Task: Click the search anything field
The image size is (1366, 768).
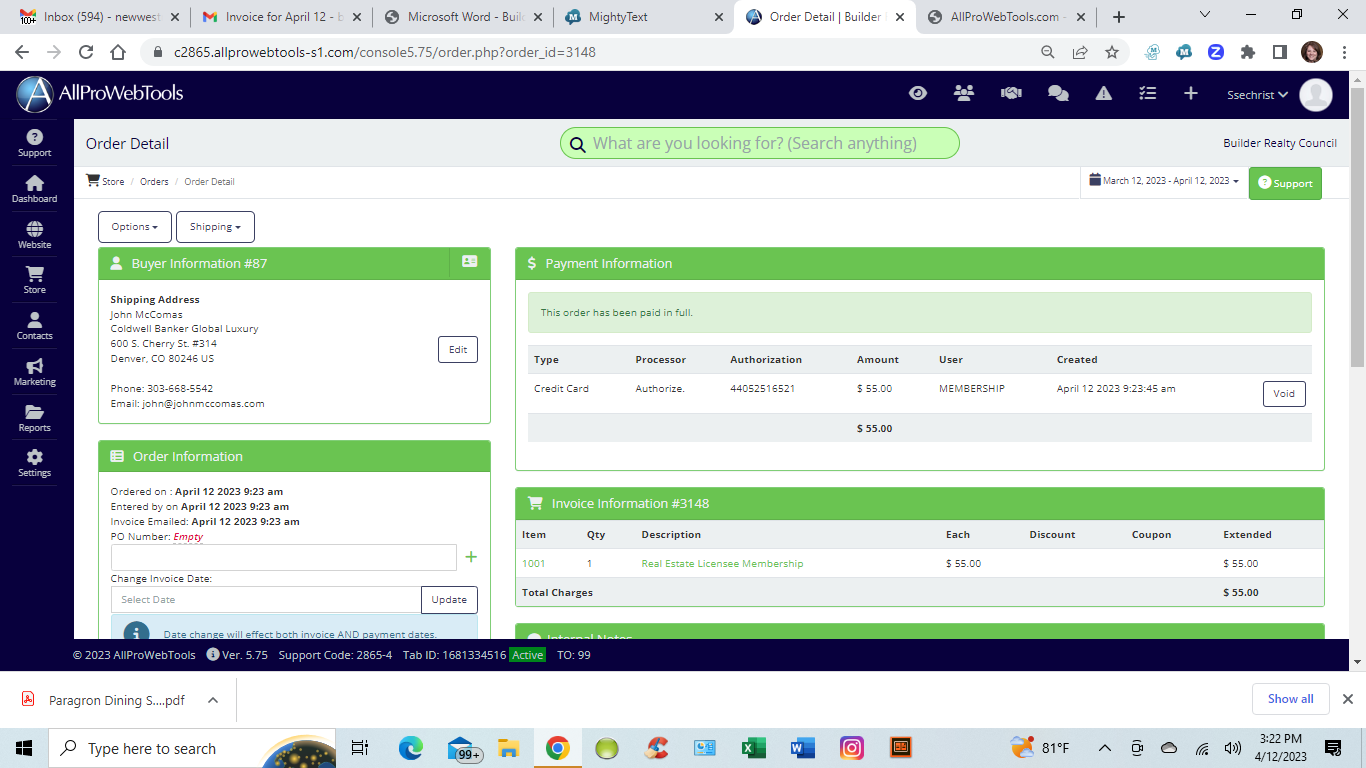Action: 760,143
